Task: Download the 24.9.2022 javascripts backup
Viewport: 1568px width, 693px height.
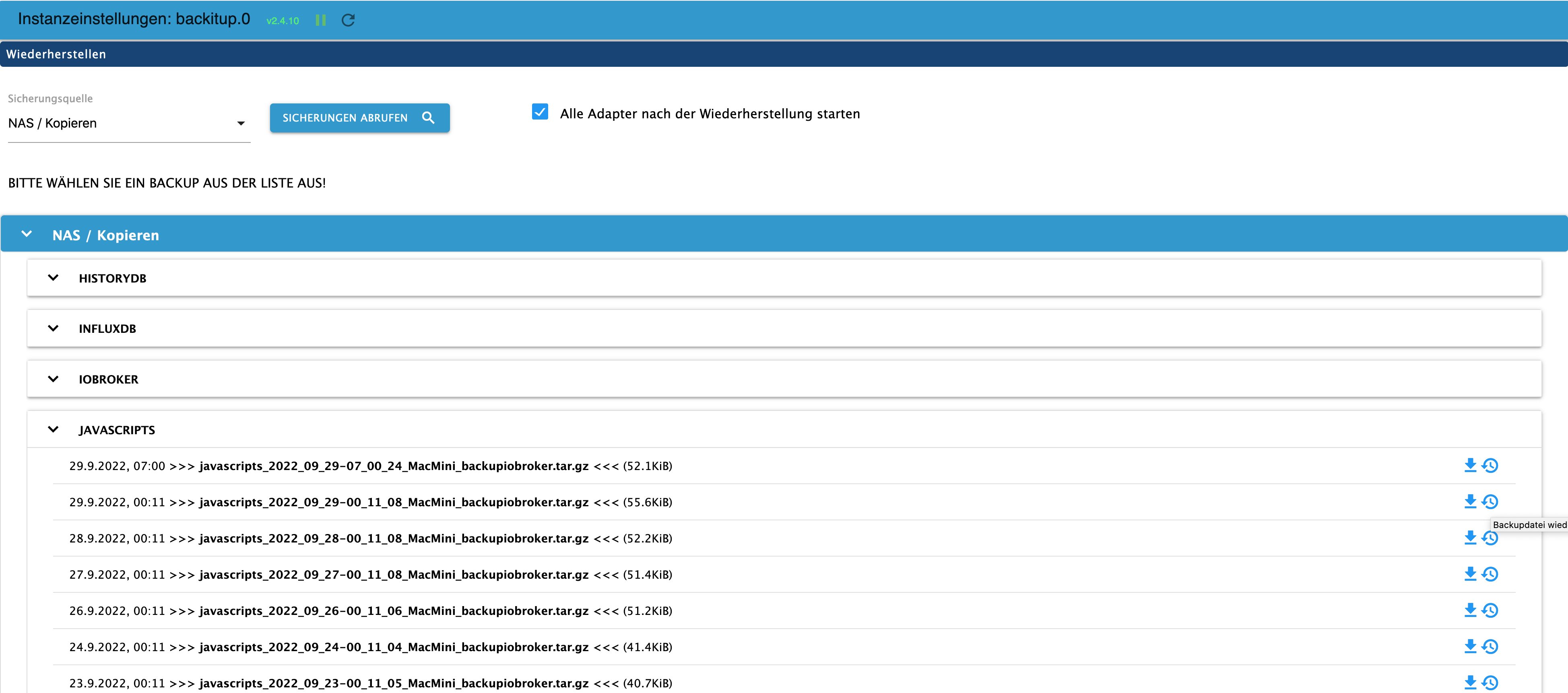Action: [x=1470, y=647]
